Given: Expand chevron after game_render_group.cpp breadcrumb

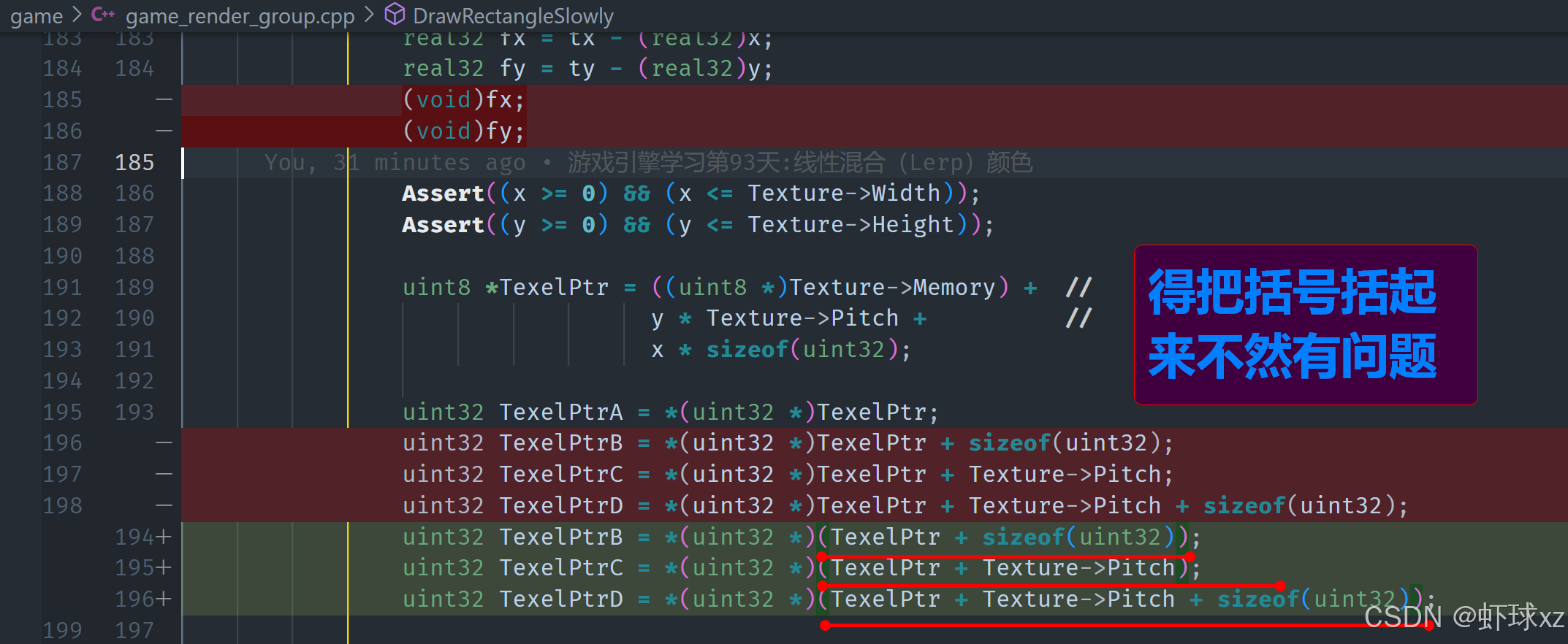Looking at the screenshot, I should pos(369,15).
